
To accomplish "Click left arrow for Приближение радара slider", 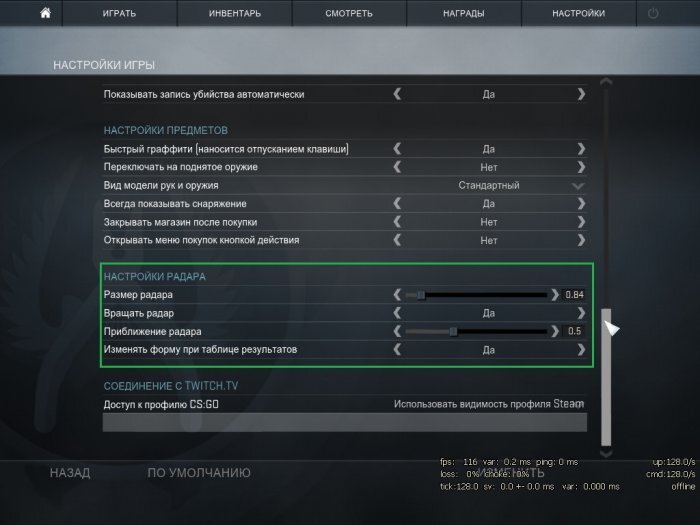I will click(397, 331).
